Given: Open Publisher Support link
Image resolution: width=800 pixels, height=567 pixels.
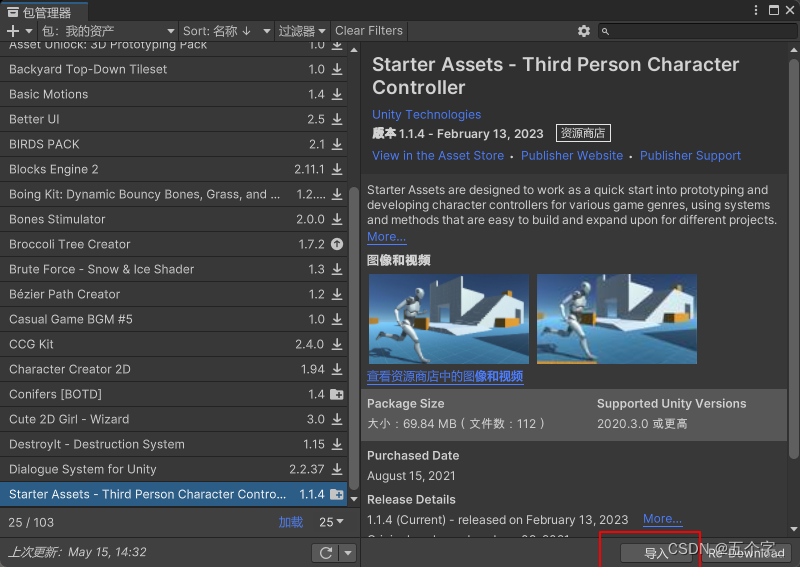Looking at the screenshot, I should [690, 156].
